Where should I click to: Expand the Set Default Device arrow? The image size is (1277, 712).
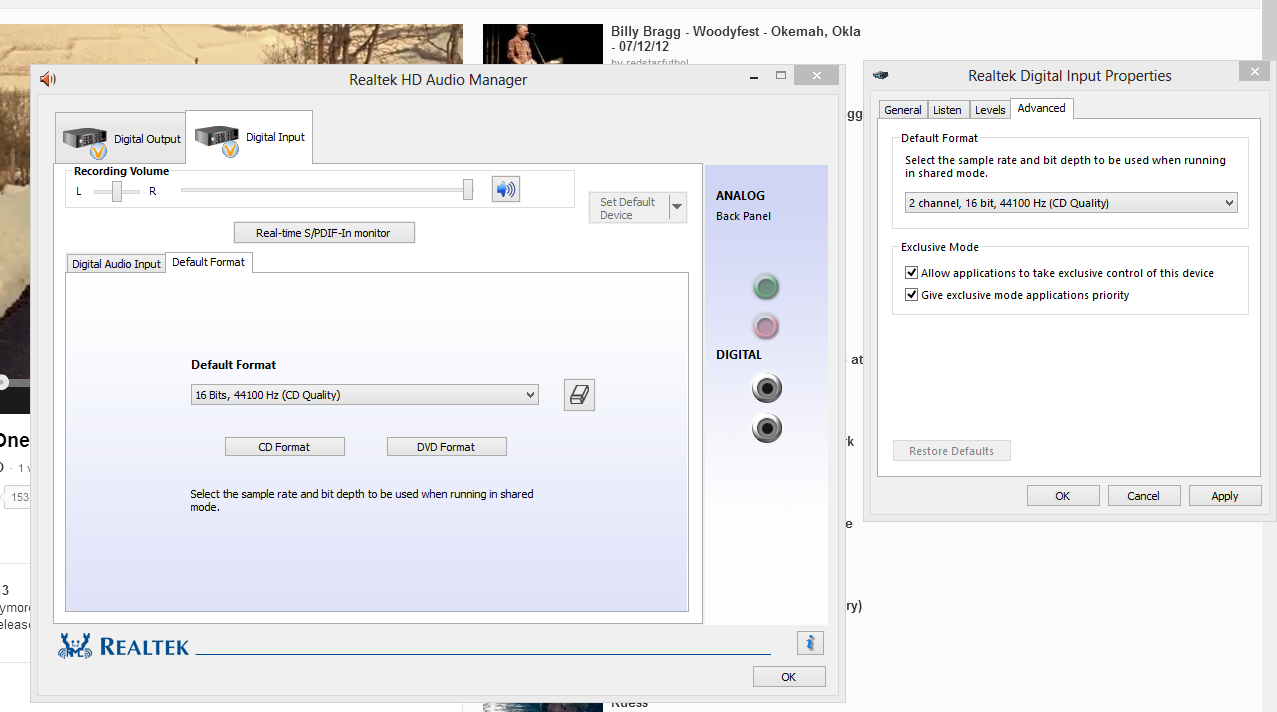coord(678,208)
